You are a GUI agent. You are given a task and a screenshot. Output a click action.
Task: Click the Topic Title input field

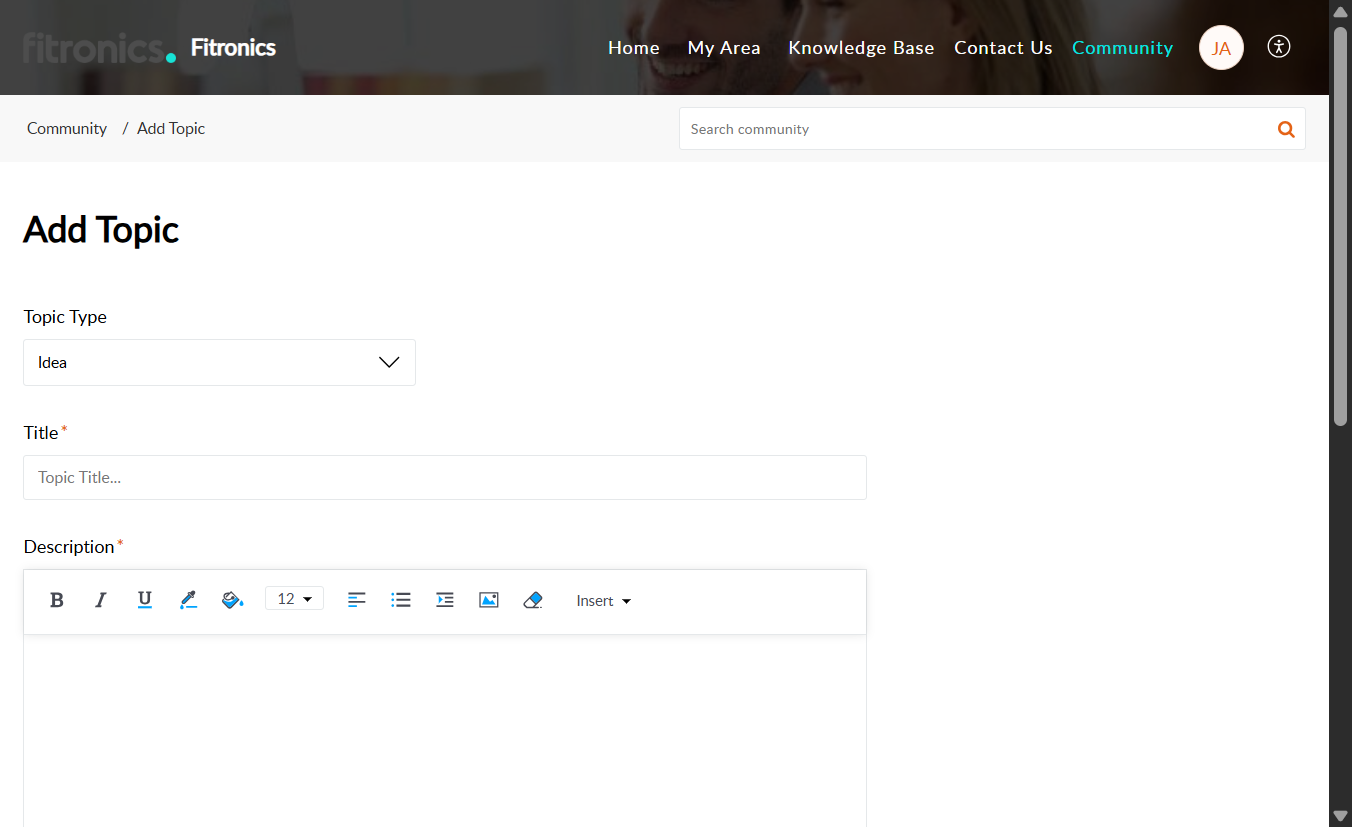point(445,477)
